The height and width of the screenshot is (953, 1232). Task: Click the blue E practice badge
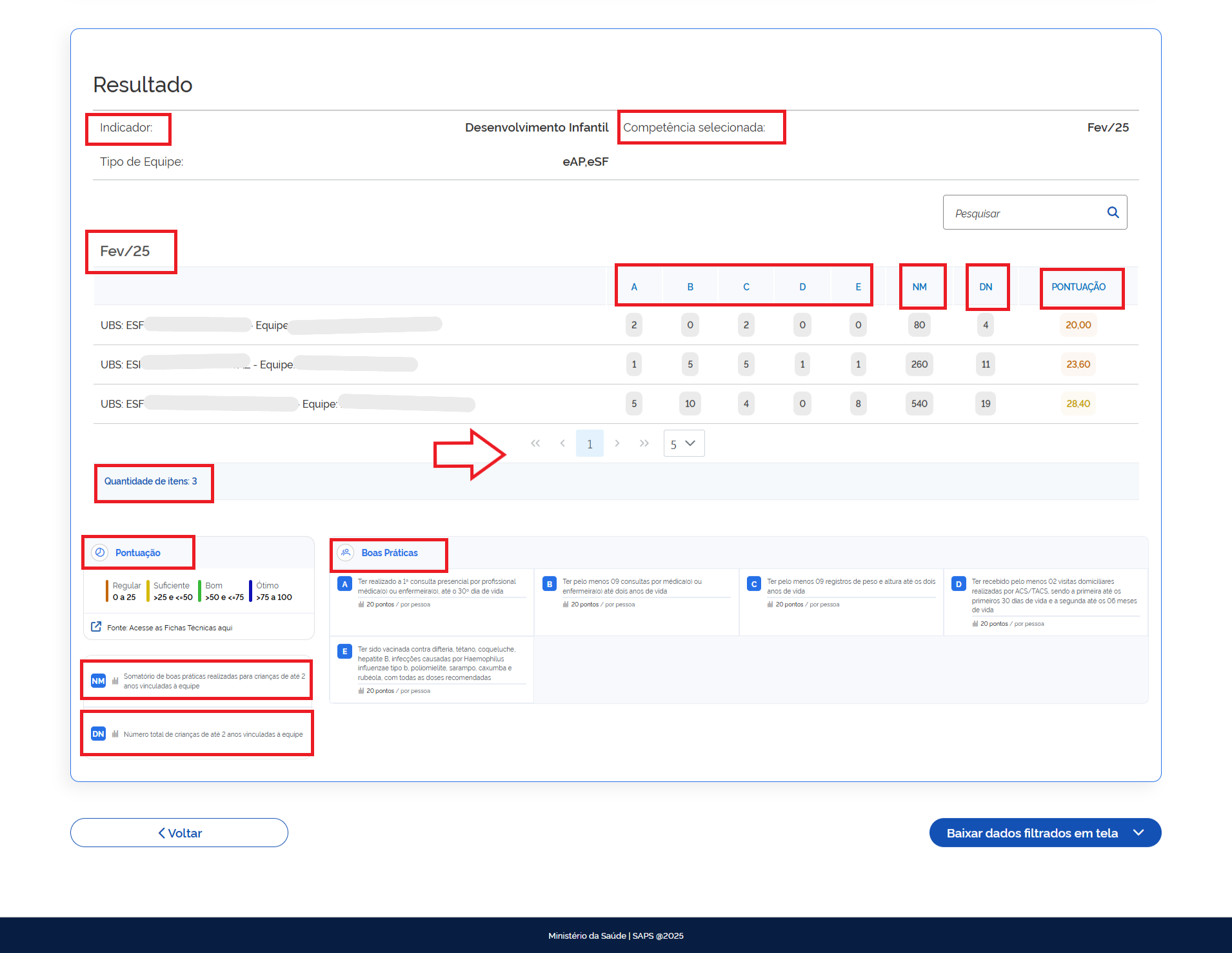[x=344, y=652]
